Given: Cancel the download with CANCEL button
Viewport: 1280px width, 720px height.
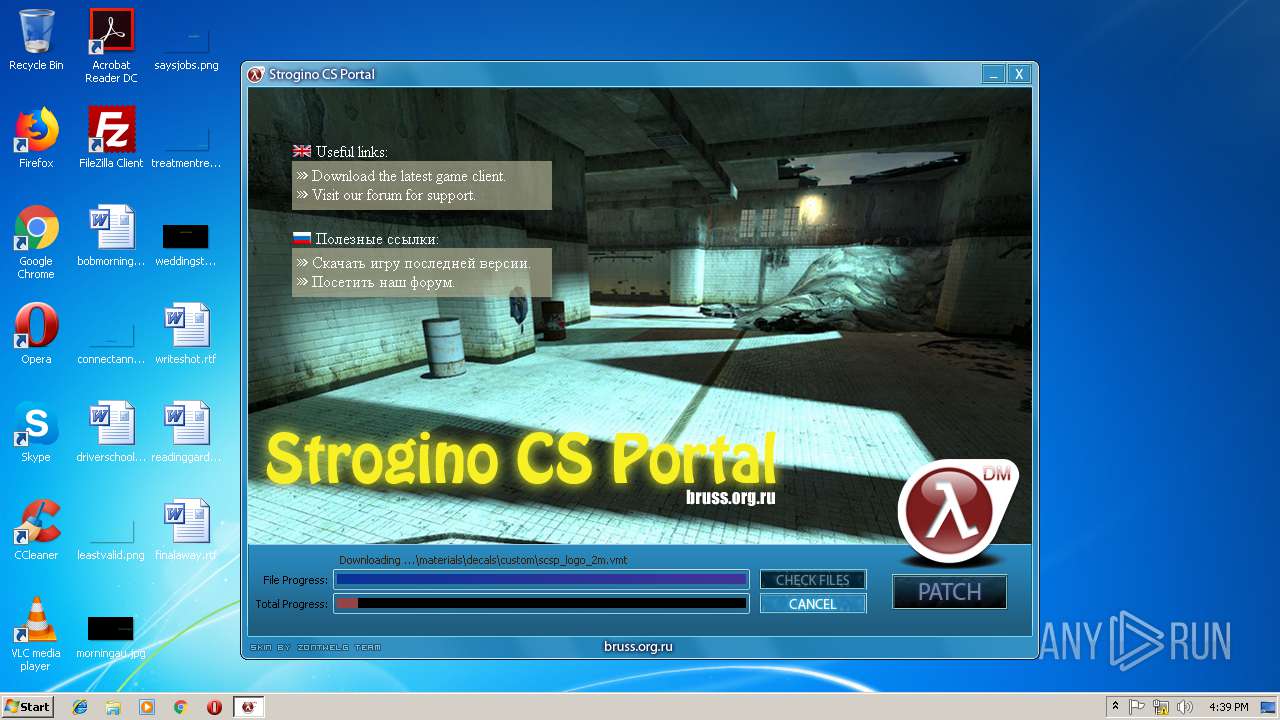Looking at the screenshot, I should tap(813, 604).
